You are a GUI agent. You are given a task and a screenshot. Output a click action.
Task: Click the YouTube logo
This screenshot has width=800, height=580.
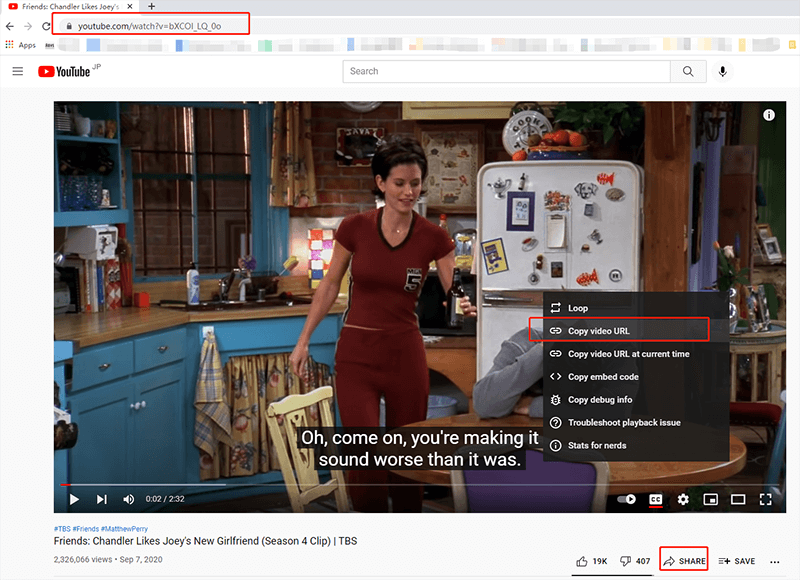(65, 71)
